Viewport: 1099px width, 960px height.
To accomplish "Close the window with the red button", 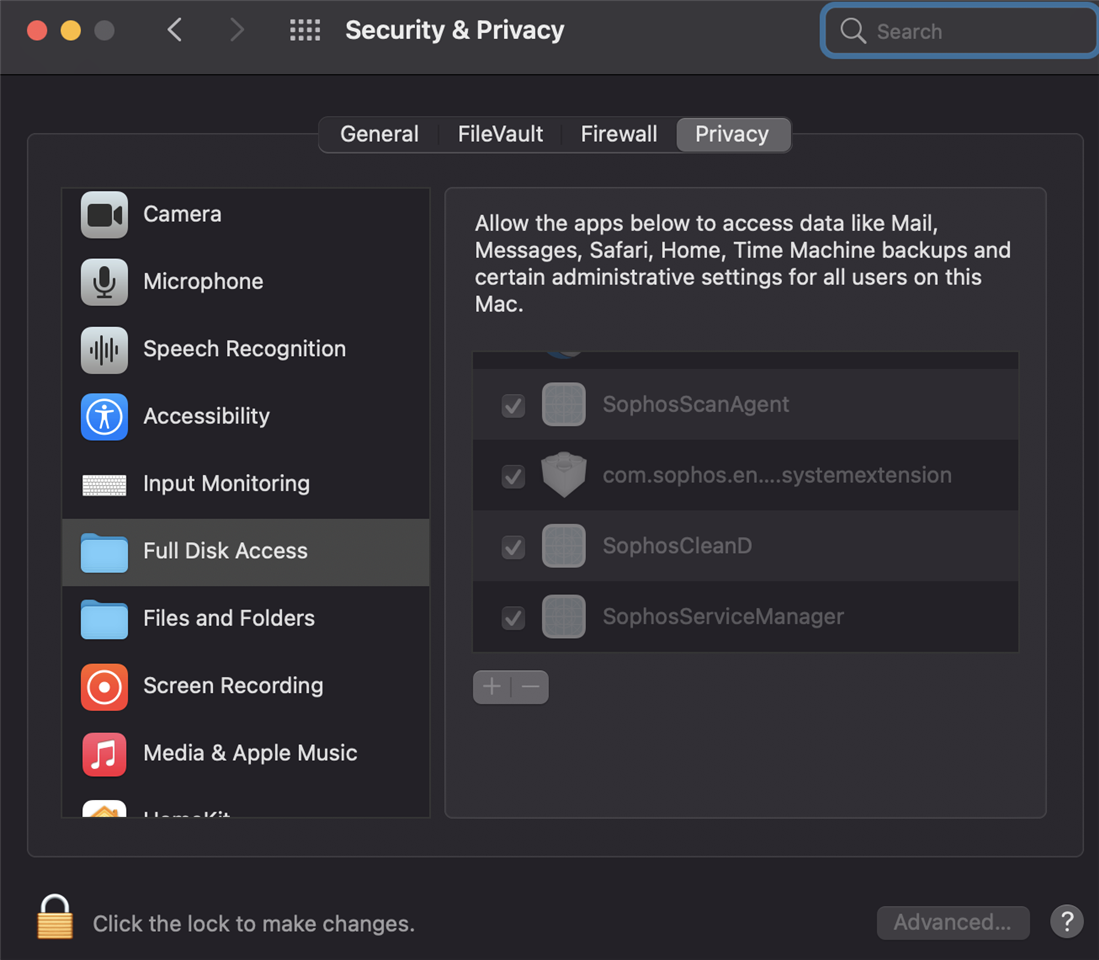I will pos(37,30).
